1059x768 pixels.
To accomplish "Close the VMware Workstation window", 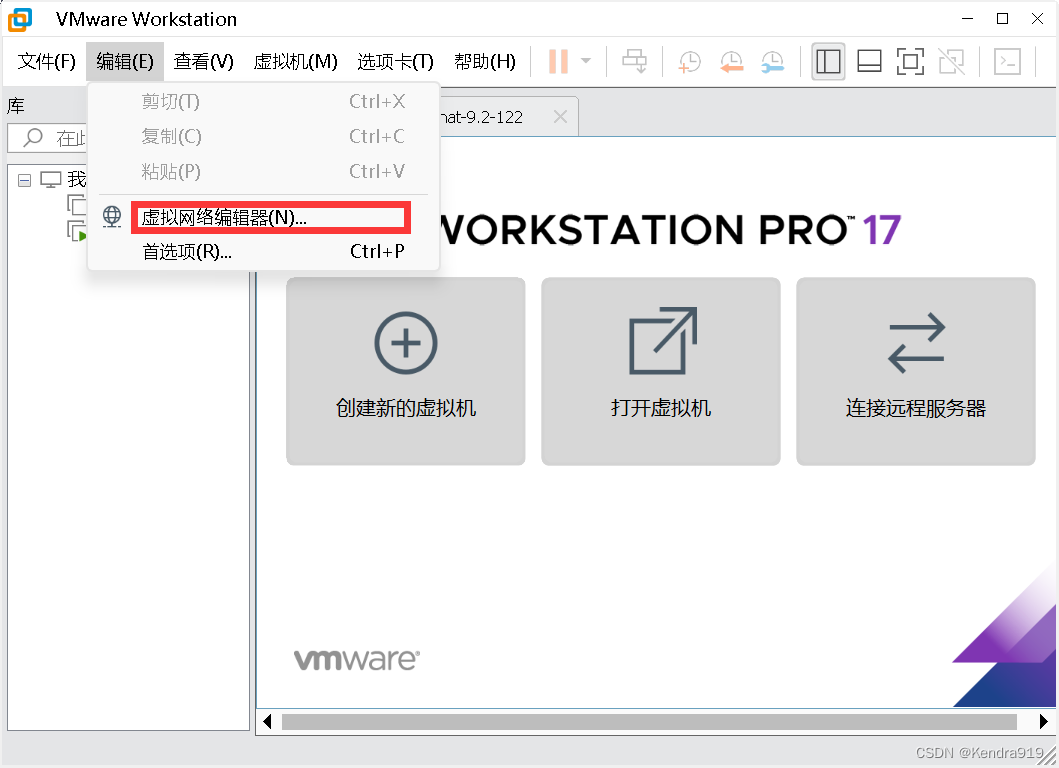I will [x=1038, y=19].
